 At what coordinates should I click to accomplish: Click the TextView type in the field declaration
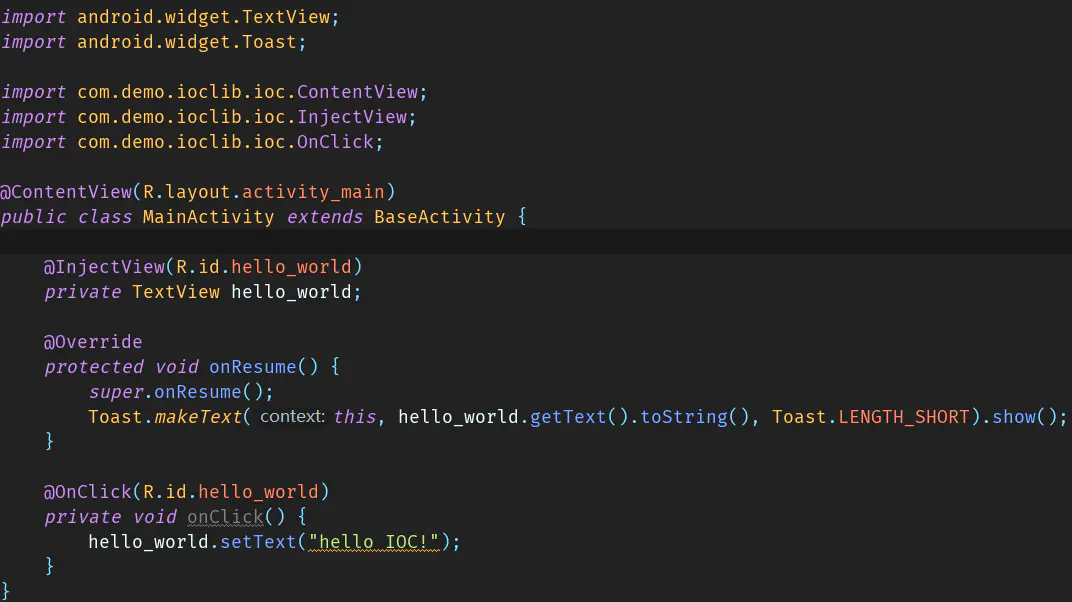click(176, 292)
